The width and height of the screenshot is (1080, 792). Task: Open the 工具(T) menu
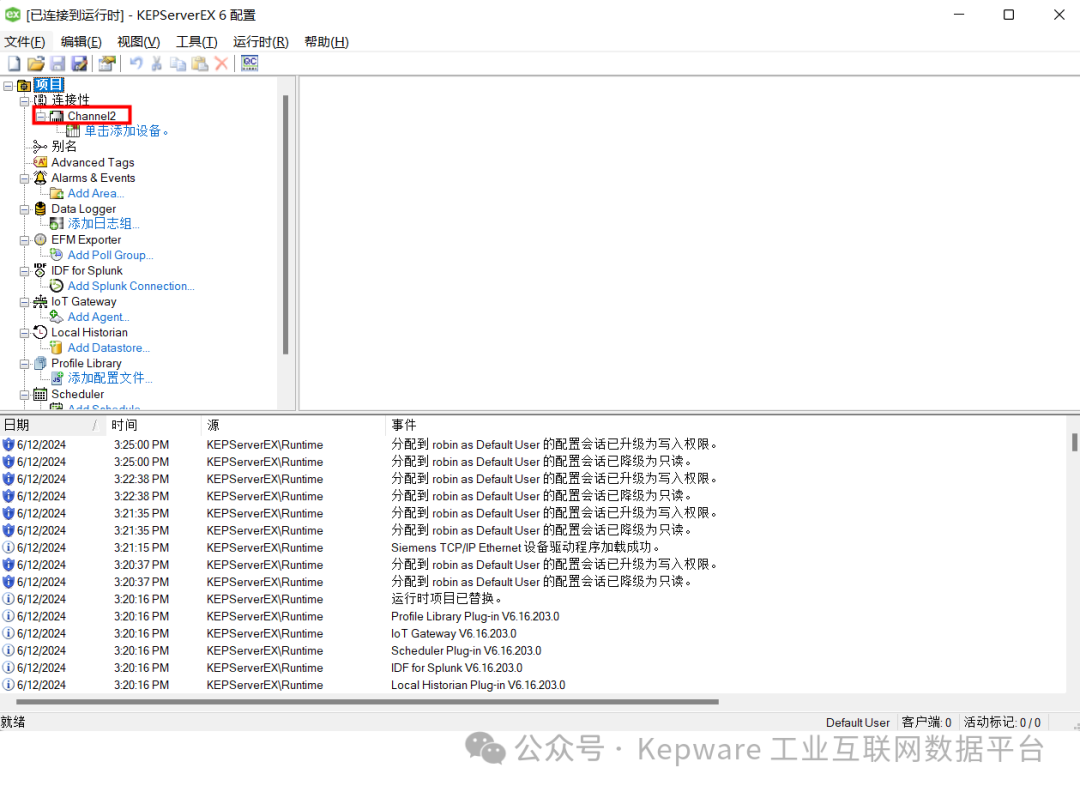[196, 42]
